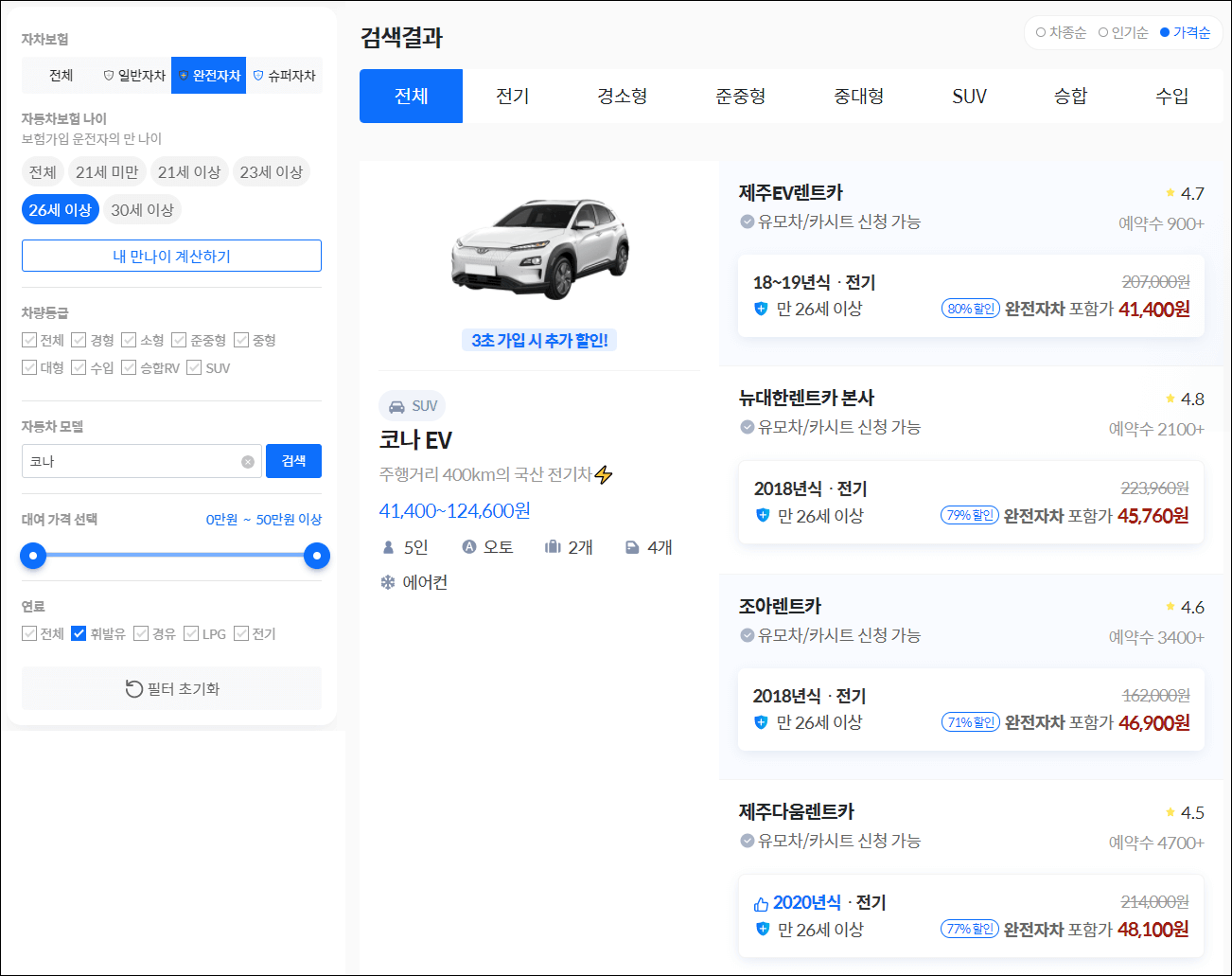Switch to the 경소형 results tab
This screenshot has height=976, width=1232.
pyautogui.click(x=623, y=96)
